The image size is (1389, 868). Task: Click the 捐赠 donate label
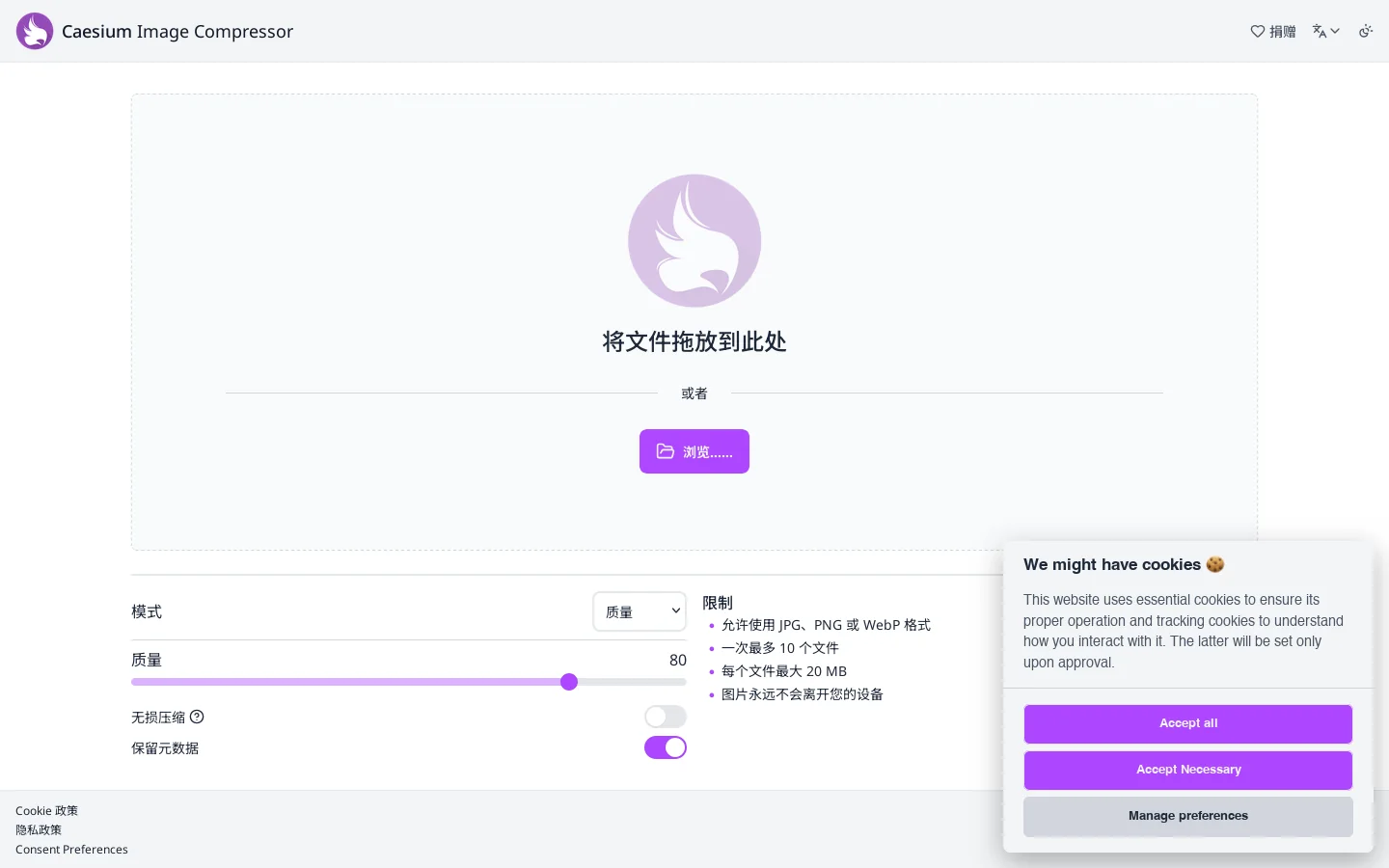point(1283,32)
